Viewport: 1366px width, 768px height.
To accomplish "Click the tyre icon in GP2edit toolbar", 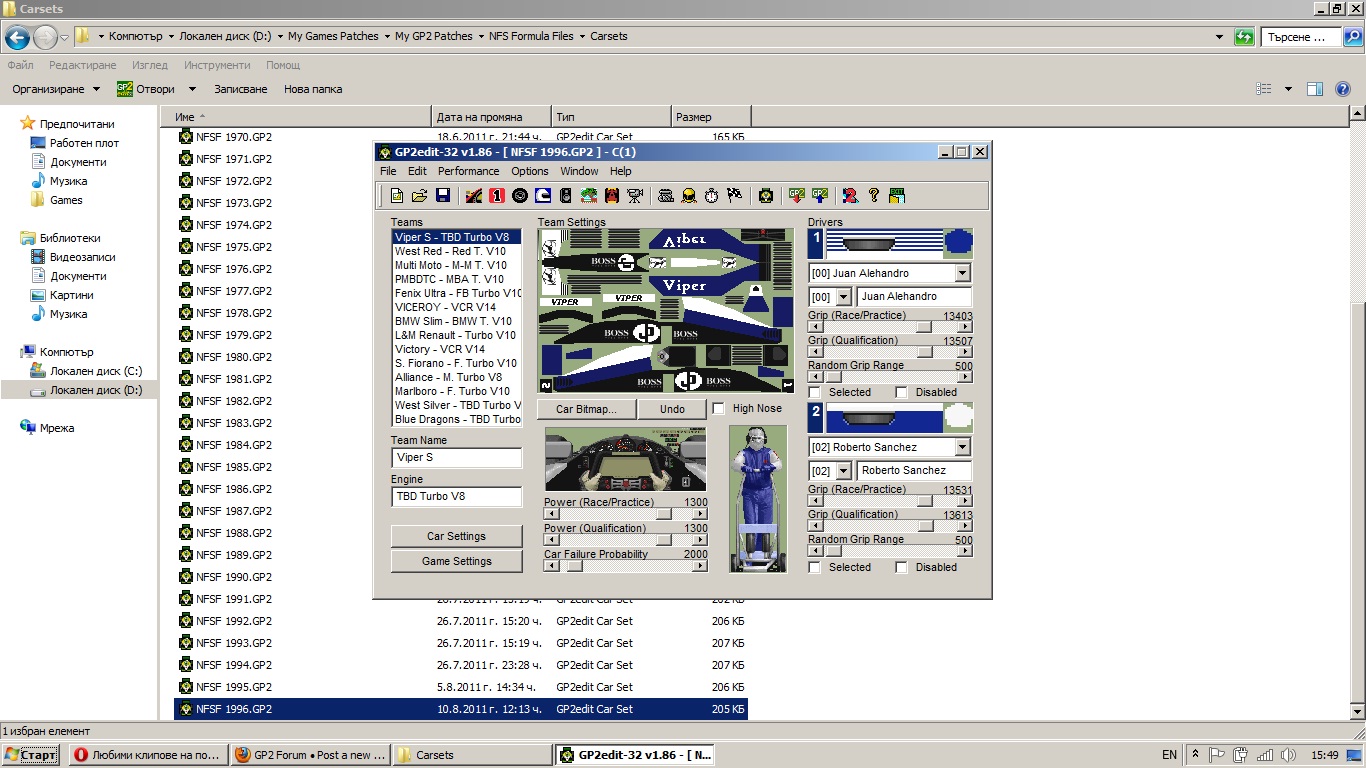I will tap(519, 196).
